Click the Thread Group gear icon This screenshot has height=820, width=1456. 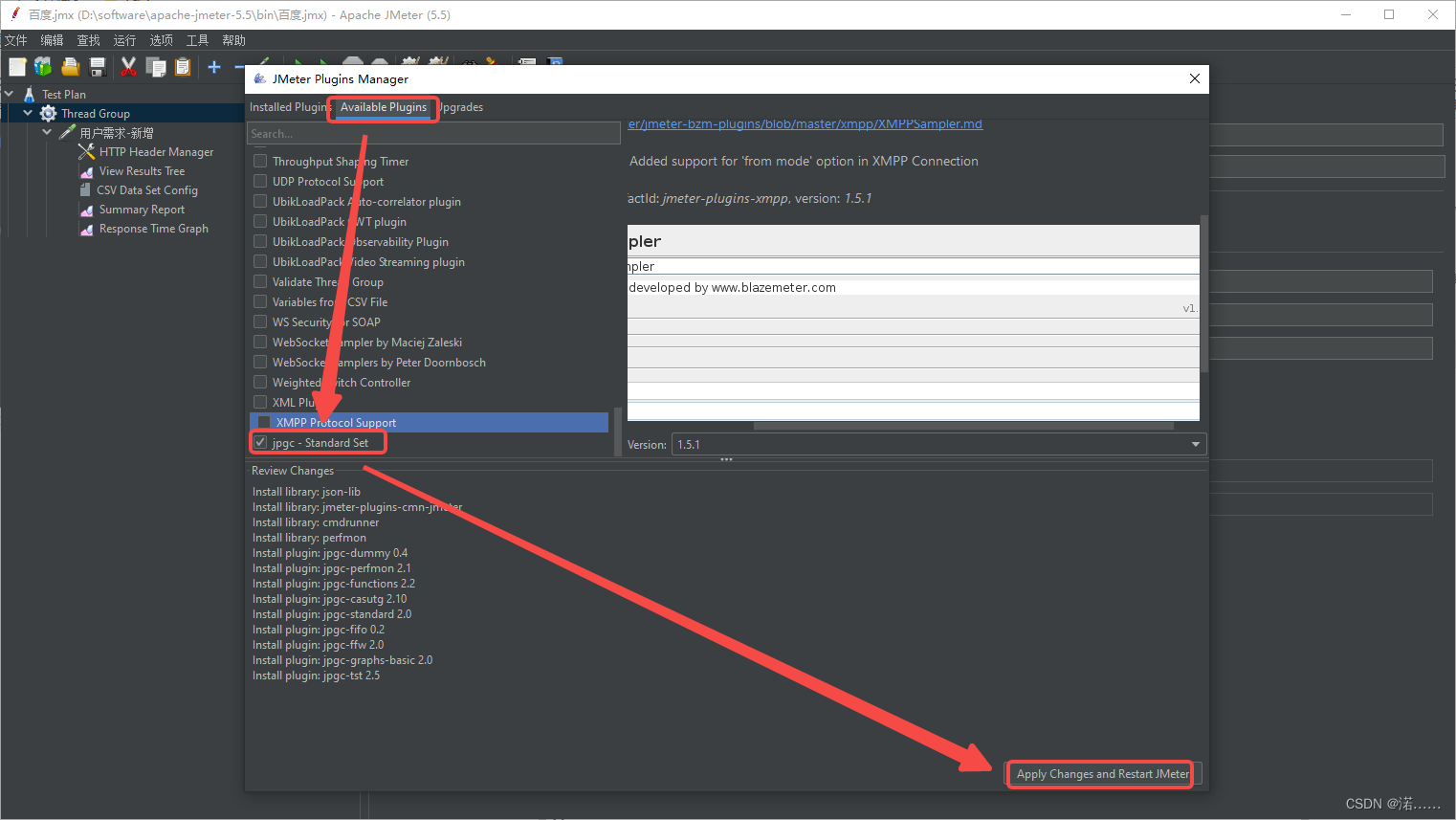(x=49, y=113)
